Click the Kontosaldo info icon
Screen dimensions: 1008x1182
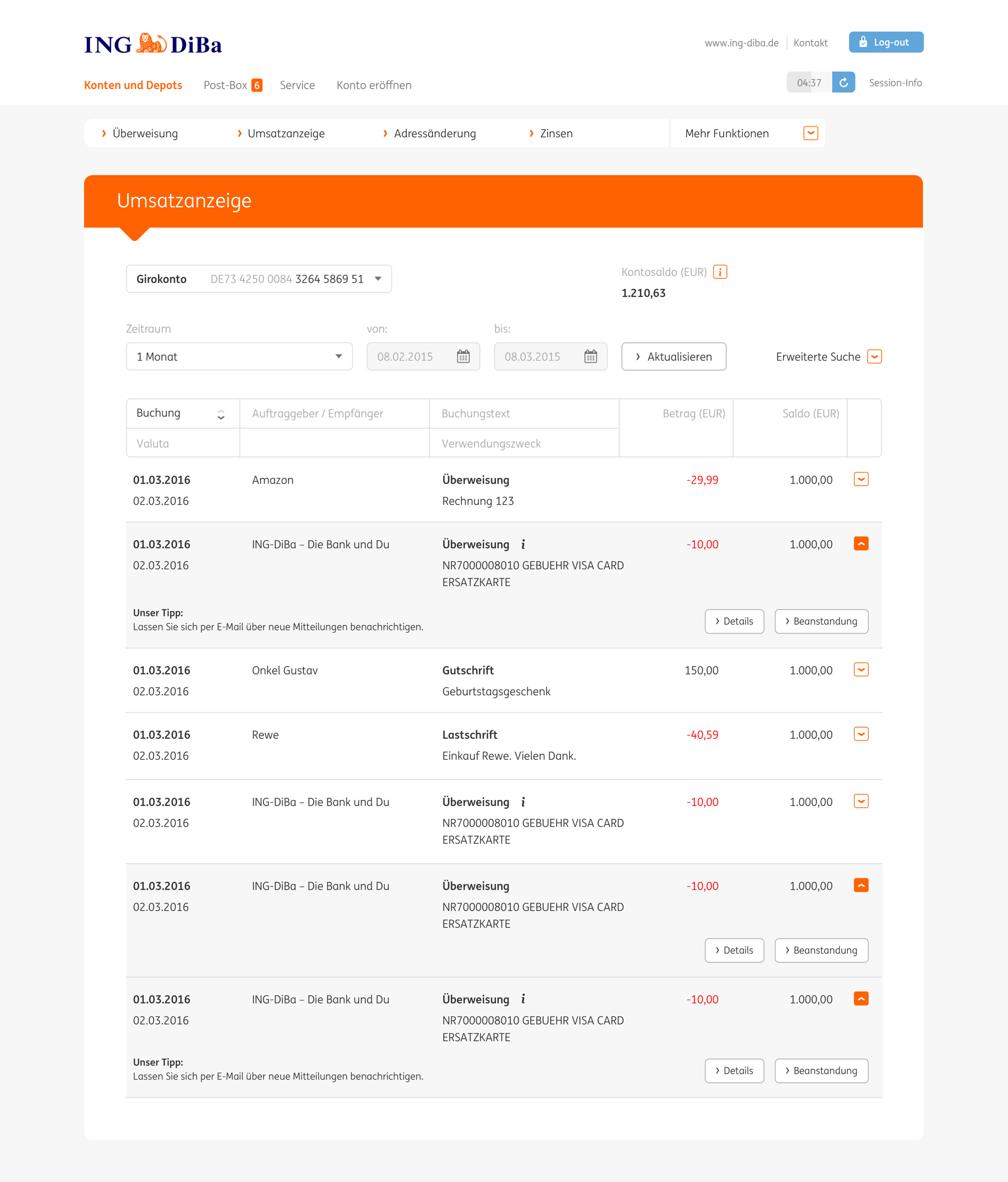(720, 272)
